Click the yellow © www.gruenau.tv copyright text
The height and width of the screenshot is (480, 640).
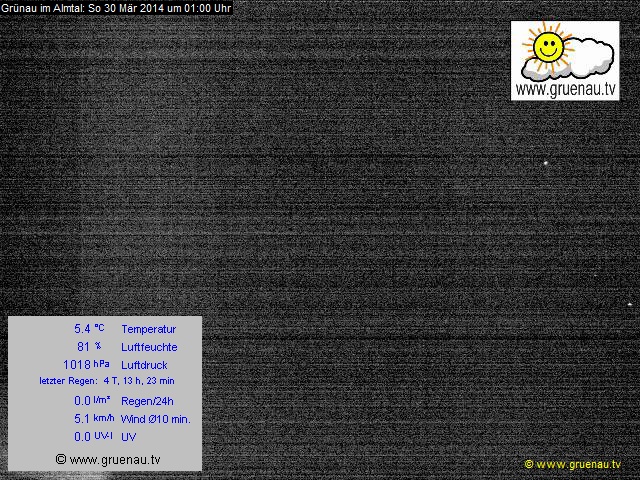pyautogui.click(x=573, y=464)
